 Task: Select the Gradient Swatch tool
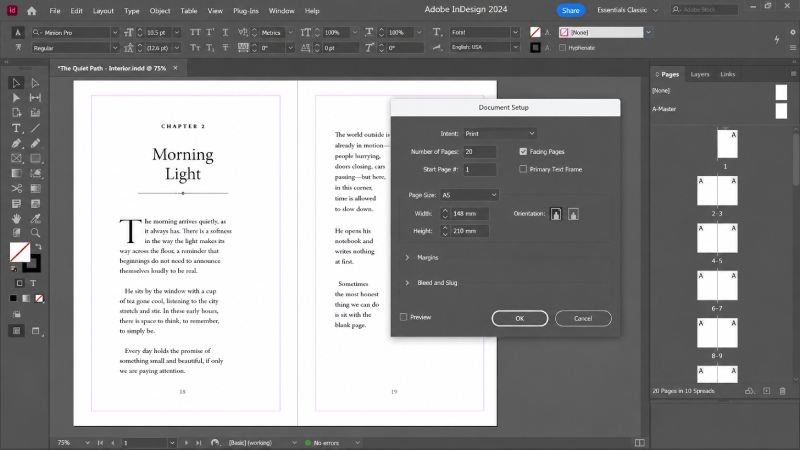(16, 173)
